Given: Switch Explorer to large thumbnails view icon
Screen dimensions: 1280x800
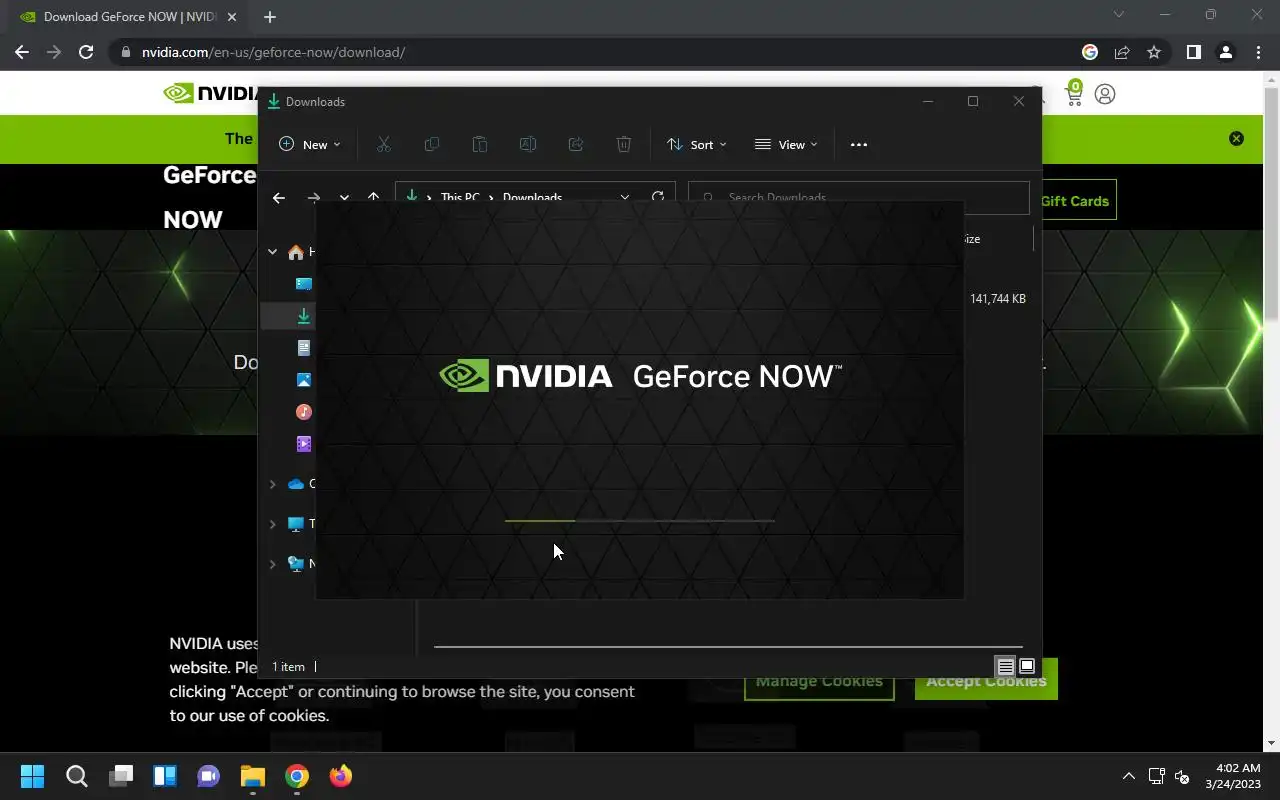Looking at the screenshot, I should point(1027,667).
